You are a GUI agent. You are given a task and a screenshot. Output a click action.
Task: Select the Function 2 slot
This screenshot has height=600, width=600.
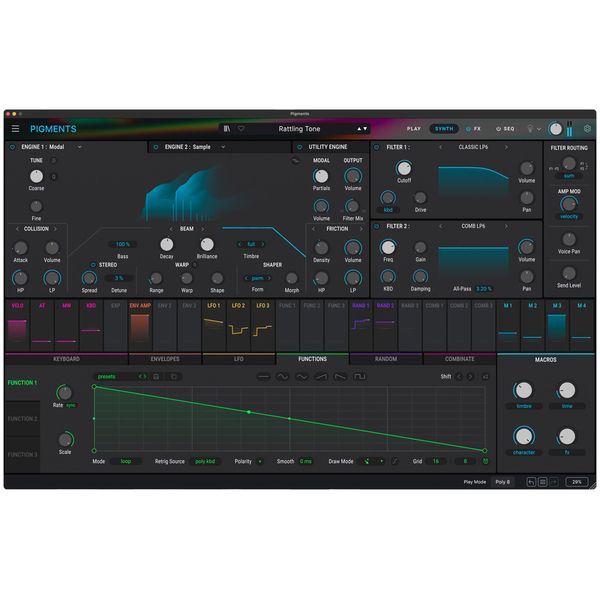tap(22, 419)
